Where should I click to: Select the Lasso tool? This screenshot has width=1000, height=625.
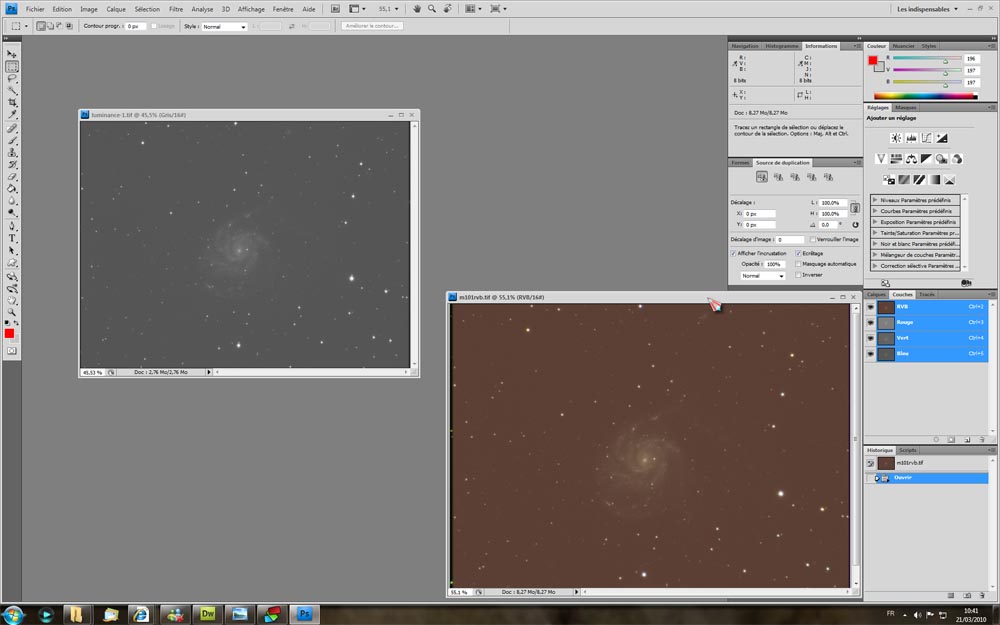[12, 78]
